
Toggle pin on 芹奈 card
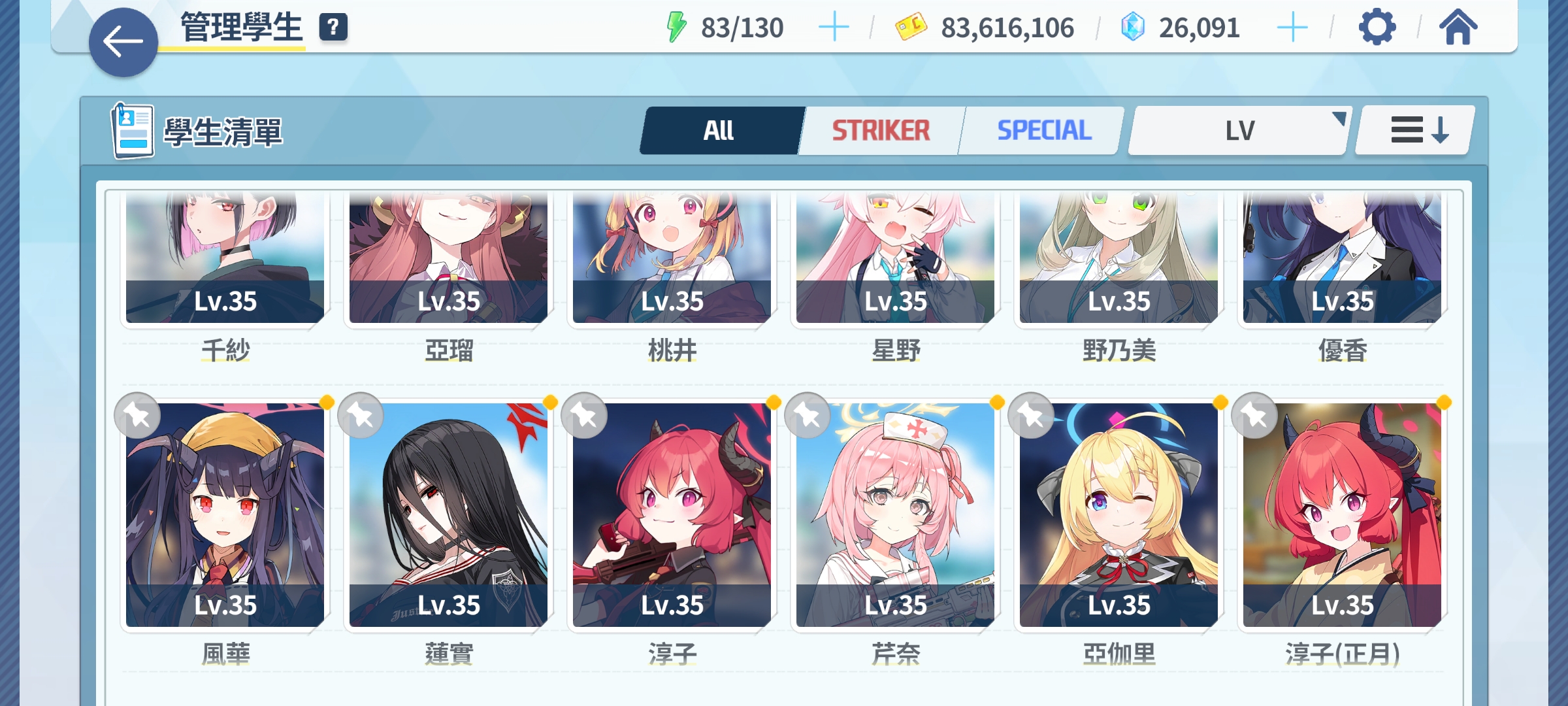pos(808,415)
